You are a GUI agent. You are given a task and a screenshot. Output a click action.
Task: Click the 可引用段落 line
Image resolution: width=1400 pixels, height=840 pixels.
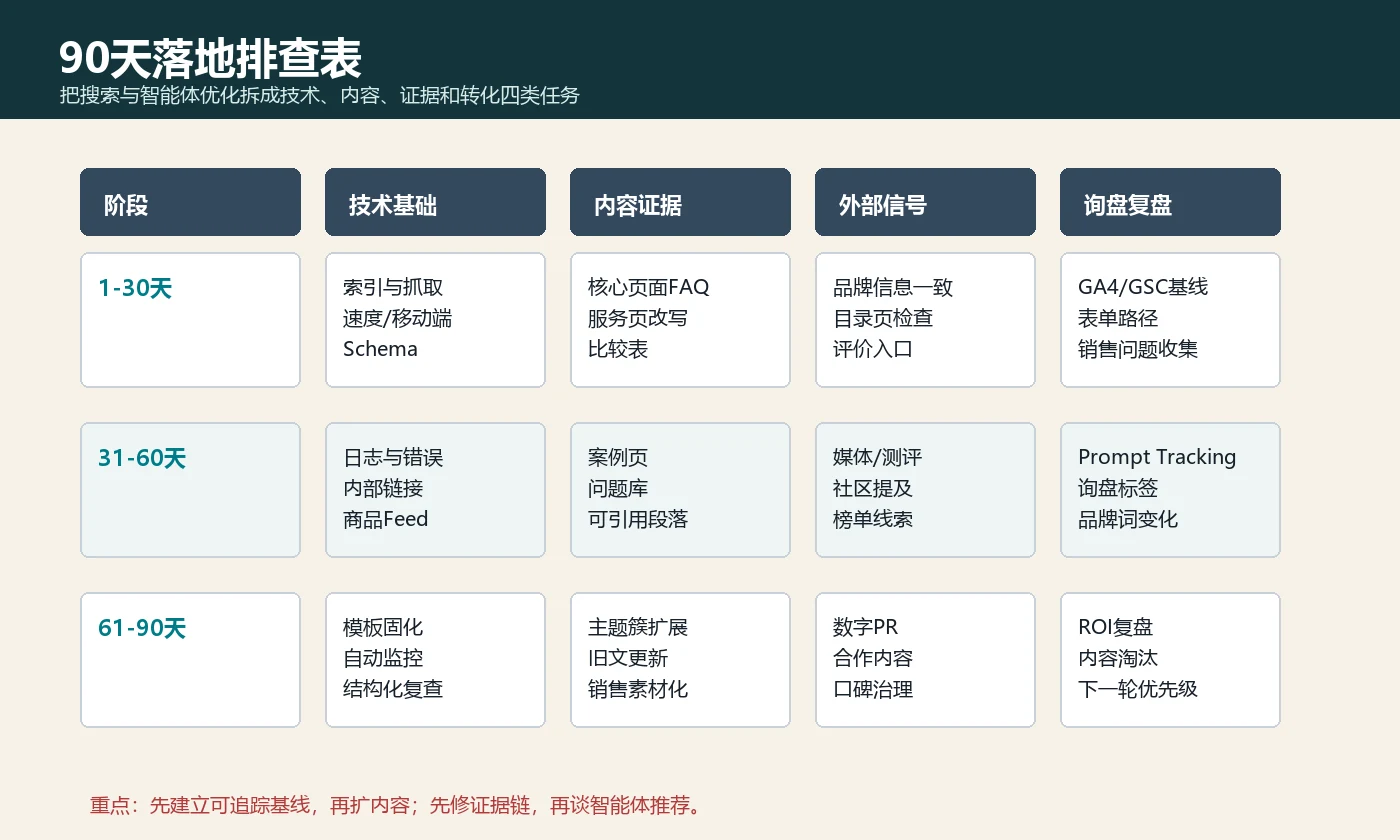pos(638,519)
